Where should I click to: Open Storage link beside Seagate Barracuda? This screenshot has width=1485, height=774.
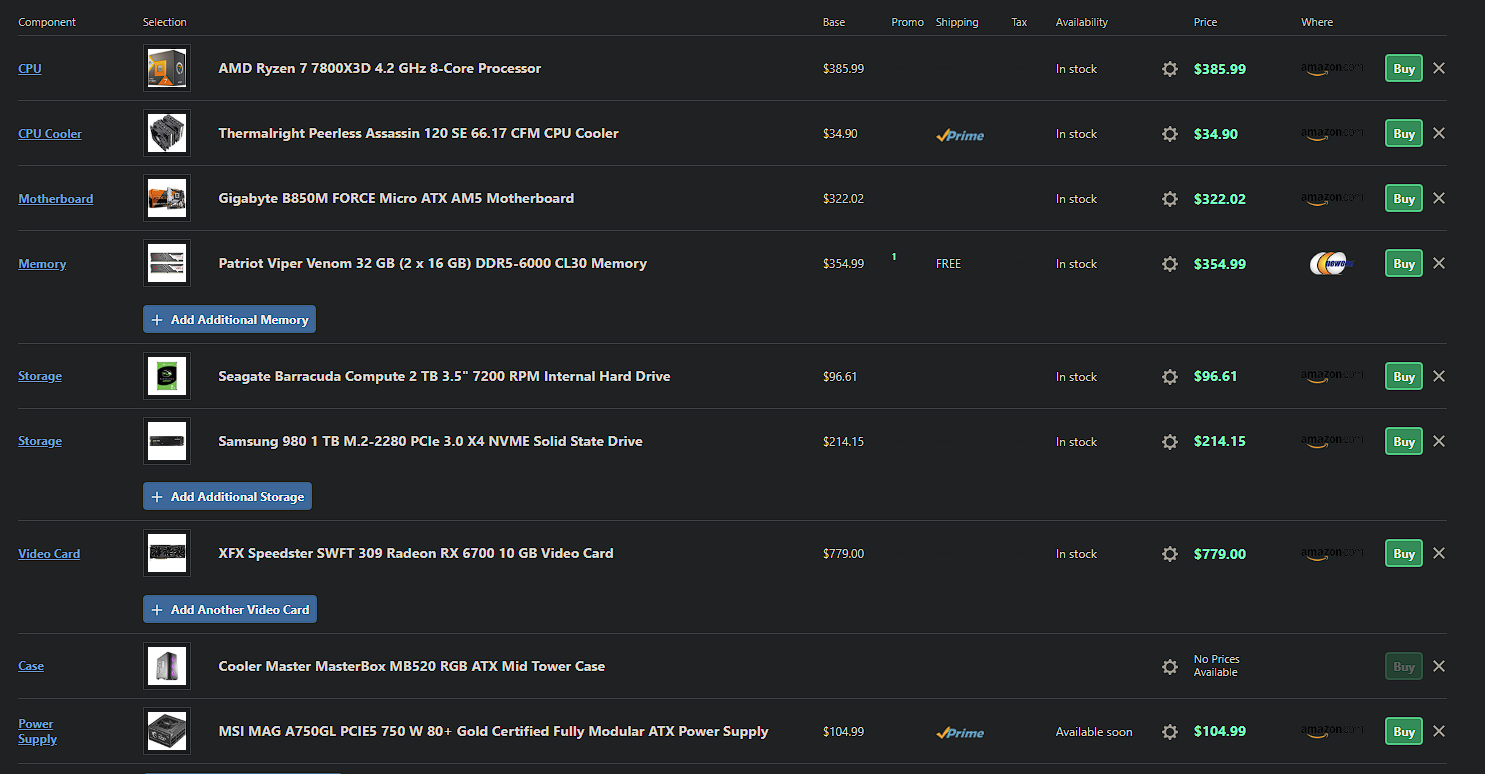[x=40, y=377]
